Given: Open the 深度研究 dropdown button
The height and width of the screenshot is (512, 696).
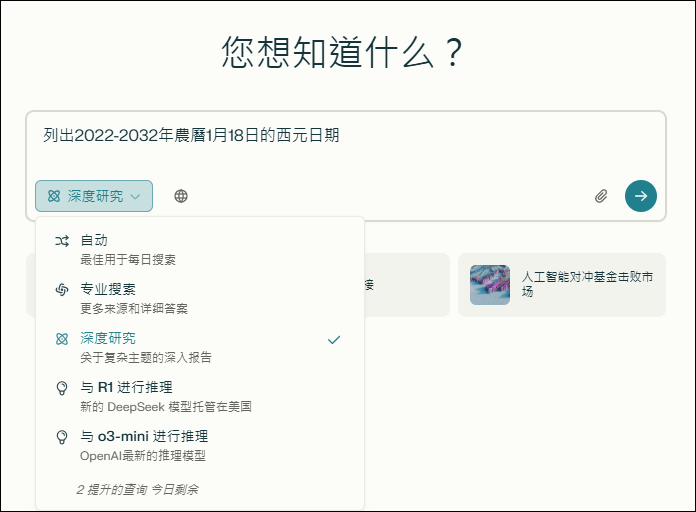Looking at the screenshot, I should pyautogui.click(x=94, y=196).
